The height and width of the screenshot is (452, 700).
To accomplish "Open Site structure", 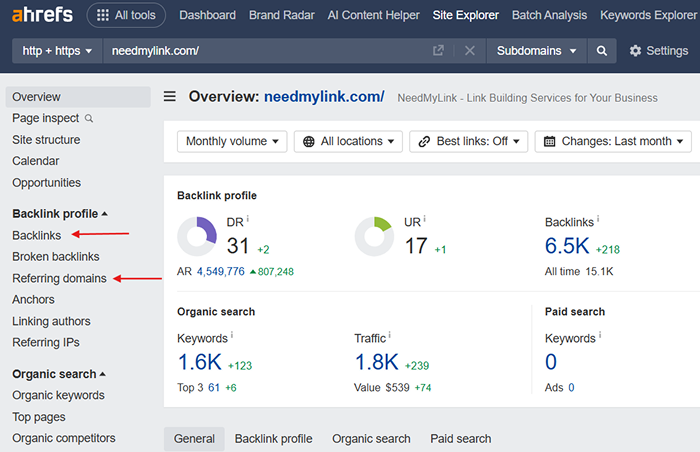I will point(46,140).
